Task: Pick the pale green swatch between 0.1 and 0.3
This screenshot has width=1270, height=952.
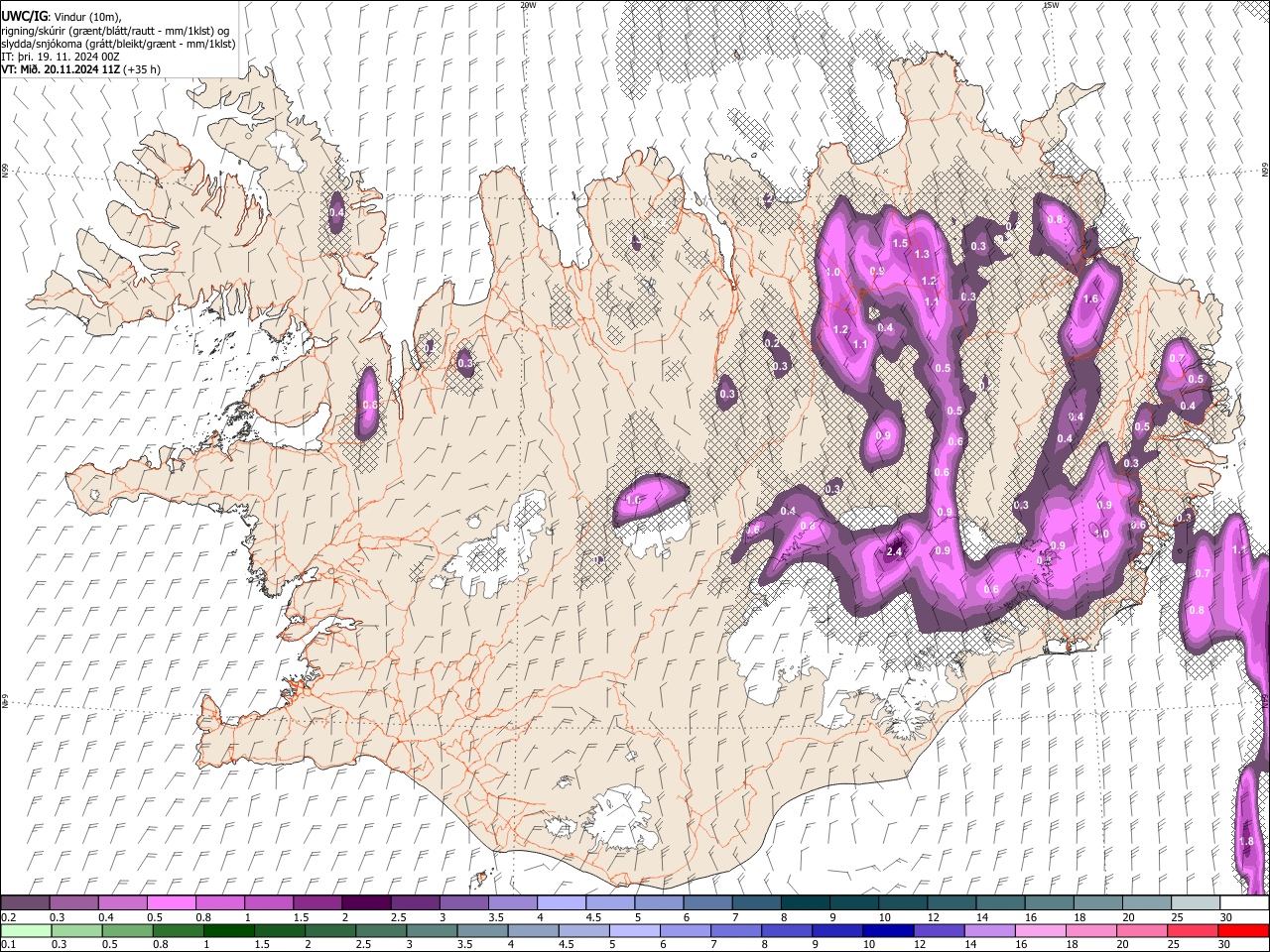Action: point(25,930)
